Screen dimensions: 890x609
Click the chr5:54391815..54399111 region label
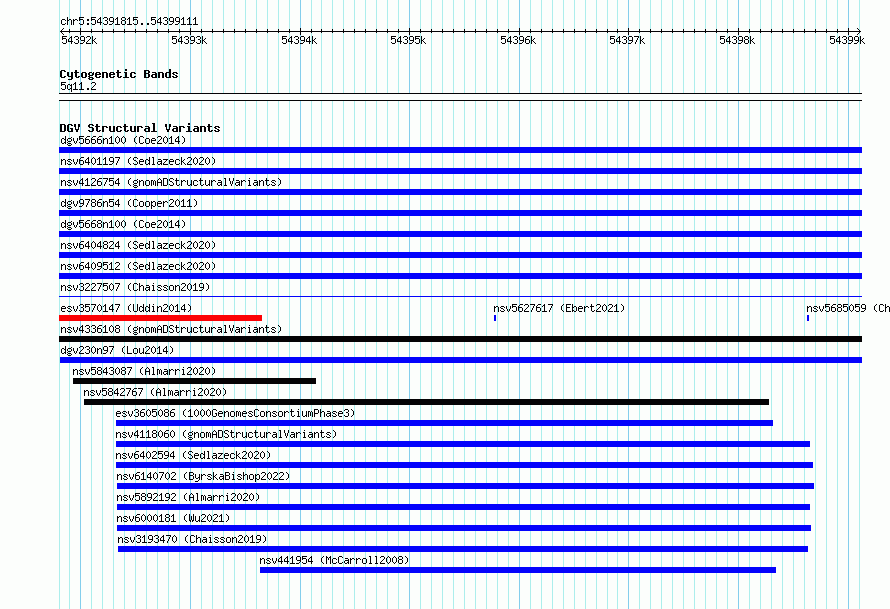pyautogui.click(x=129, y=22)
